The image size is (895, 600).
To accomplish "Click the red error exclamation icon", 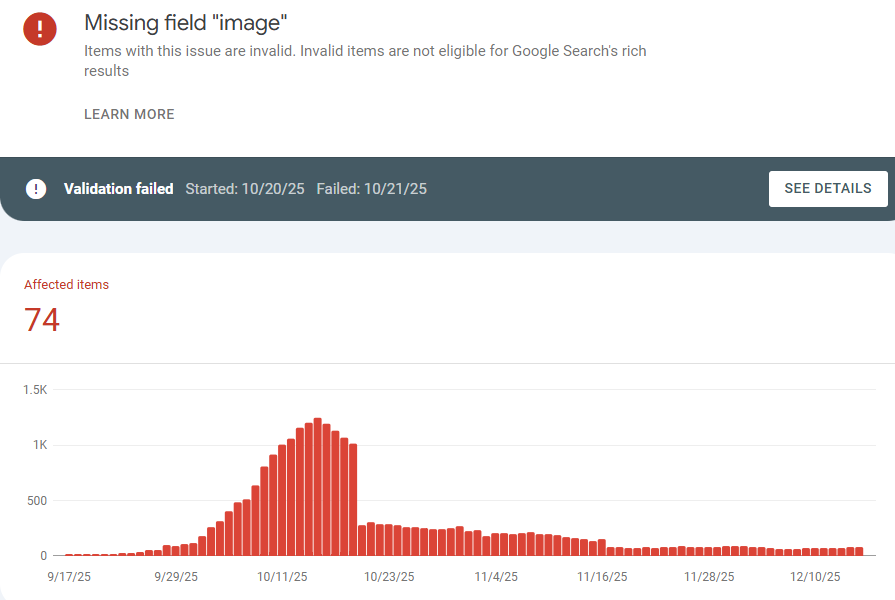I will tap(40, 28).
